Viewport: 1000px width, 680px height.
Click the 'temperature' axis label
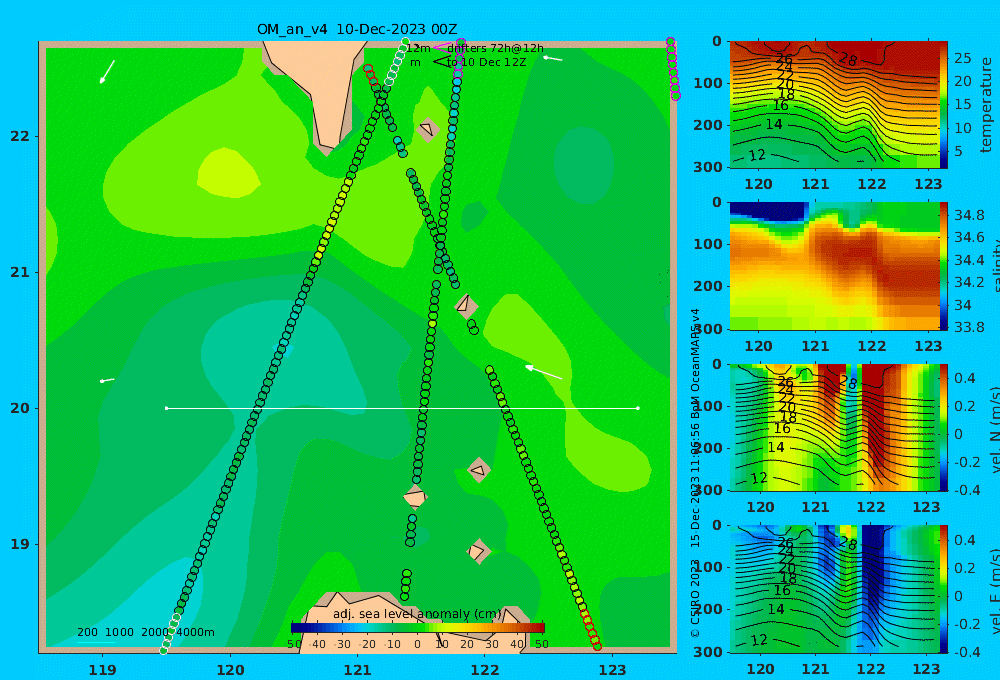(x=986, y=105)
